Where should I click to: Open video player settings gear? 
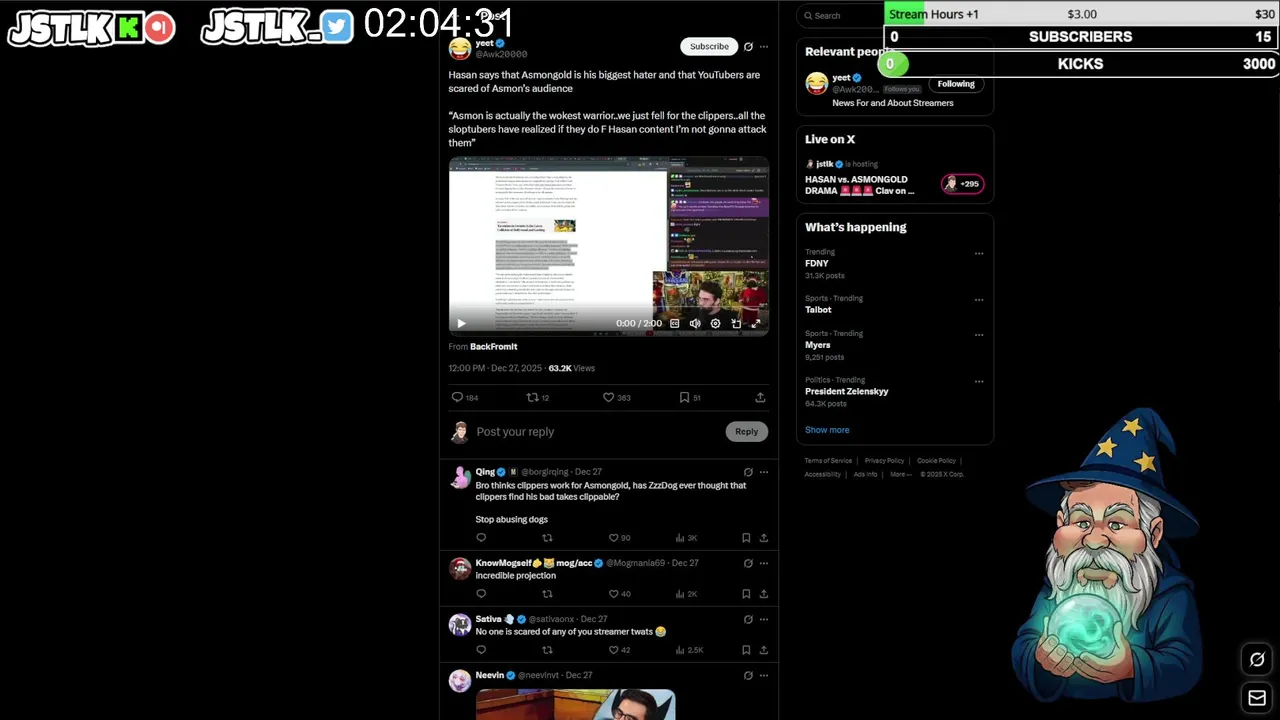tap(715, 323)
